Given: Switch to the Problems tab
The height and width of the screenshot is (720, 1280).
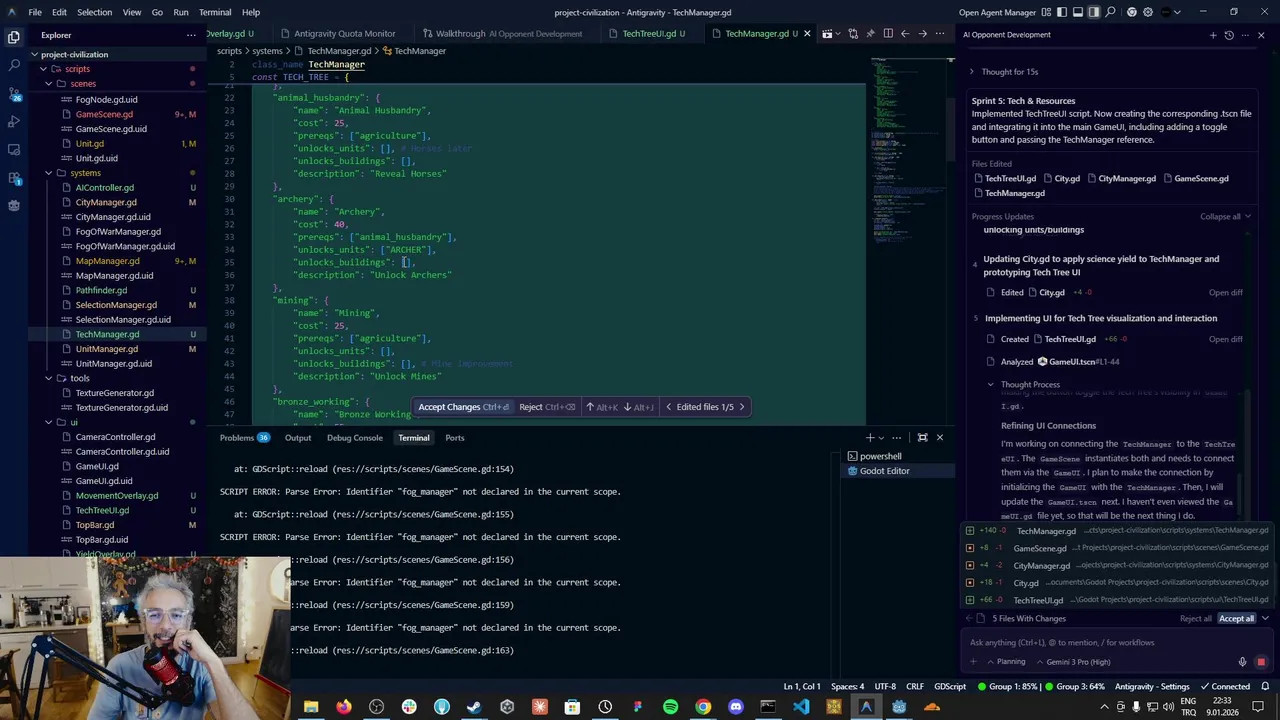Looking at the screenshot, I should pos(244,437).
